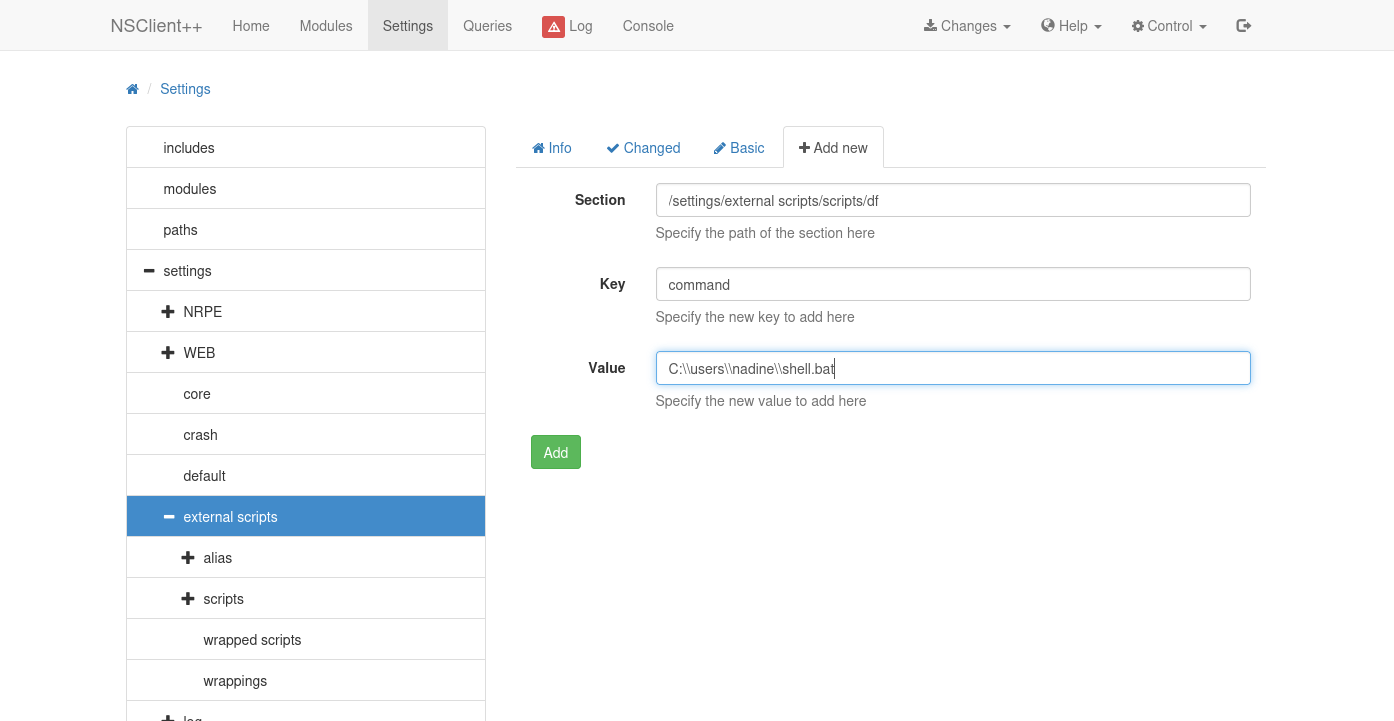Select the Add new tab
1394x721 pixels.
pos(833,148)
